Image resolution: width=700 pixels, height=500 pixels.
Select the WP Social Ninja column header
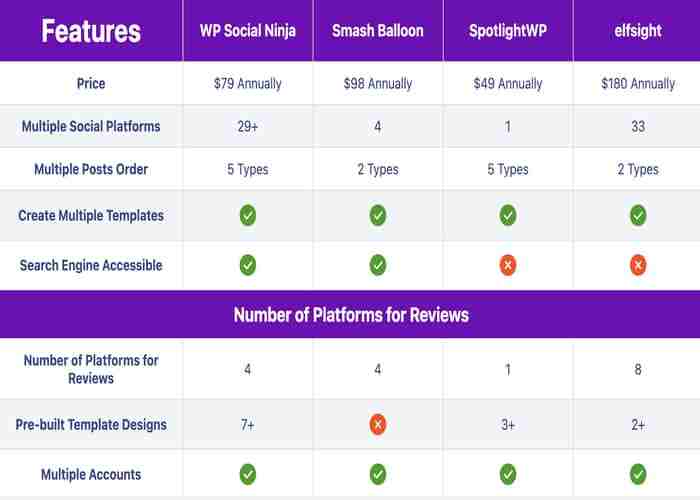(248, 31)
